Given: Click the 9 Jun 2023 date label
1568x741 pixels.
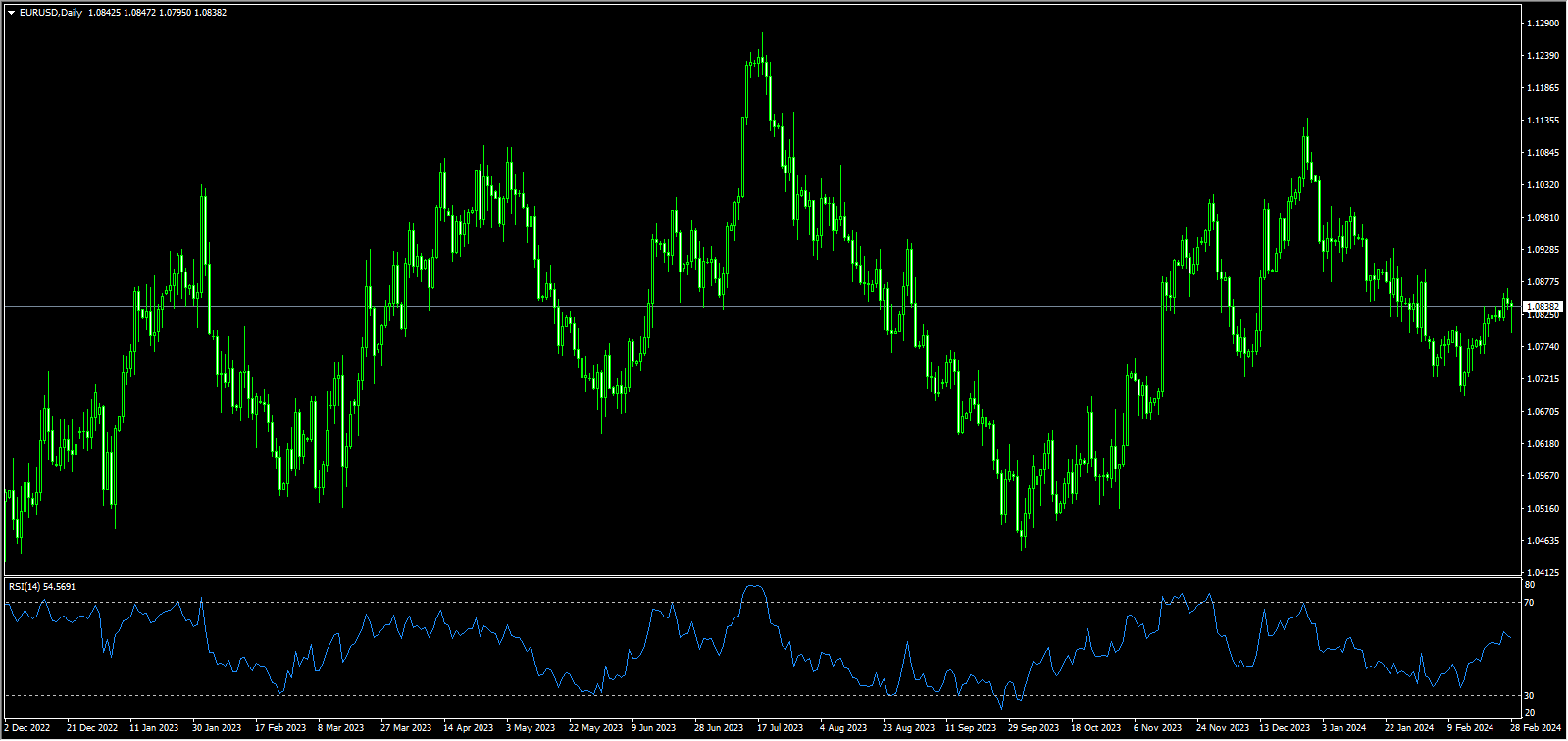Looking at the screenshot, I should (x=654, y=728).
